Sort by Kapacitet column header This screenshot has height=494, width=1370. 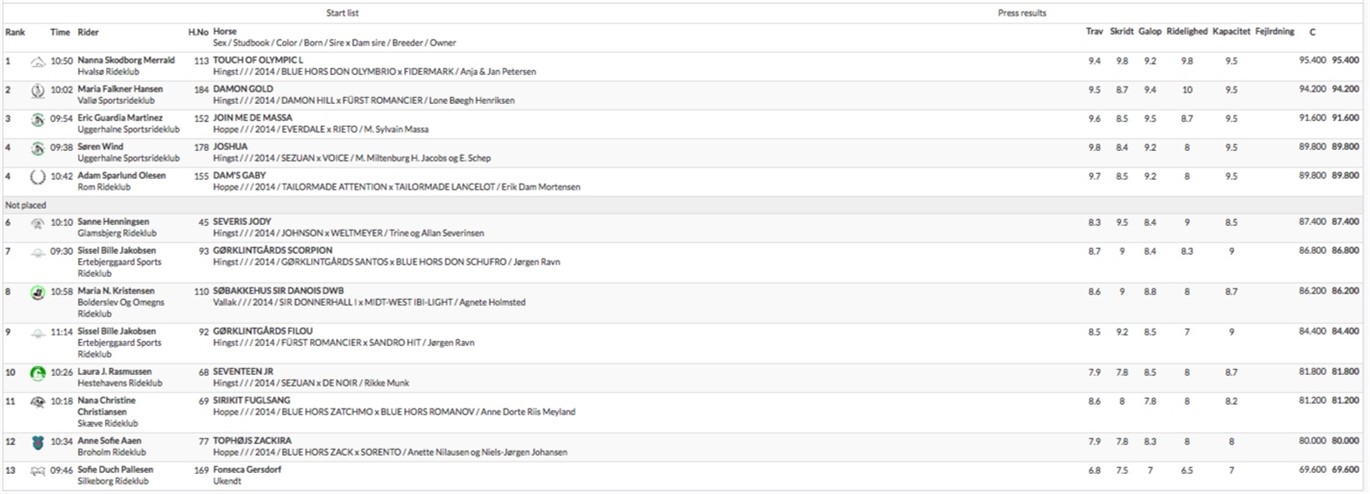(1231, 32)
